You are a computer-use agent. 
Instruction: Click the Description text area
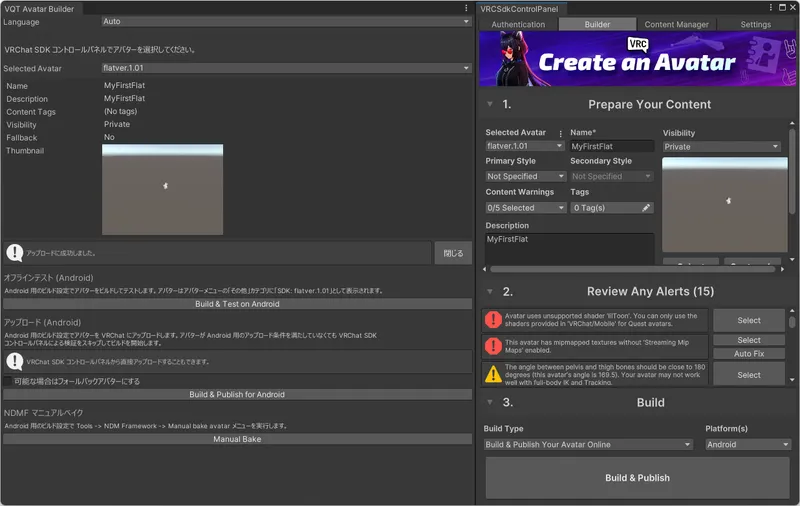click(569, 249)
